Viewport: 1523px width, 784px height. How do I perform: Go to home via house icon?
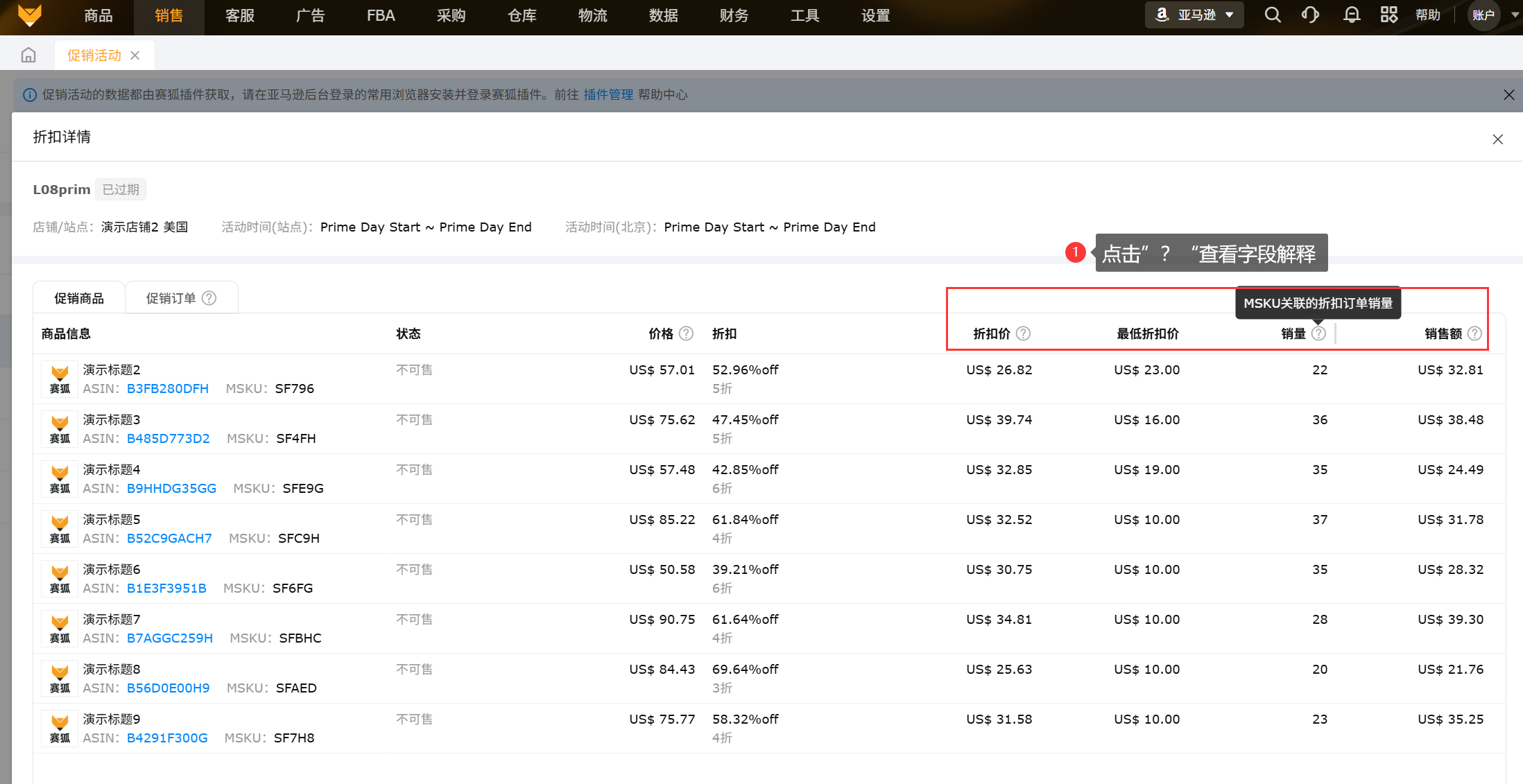tap(28, 55)
